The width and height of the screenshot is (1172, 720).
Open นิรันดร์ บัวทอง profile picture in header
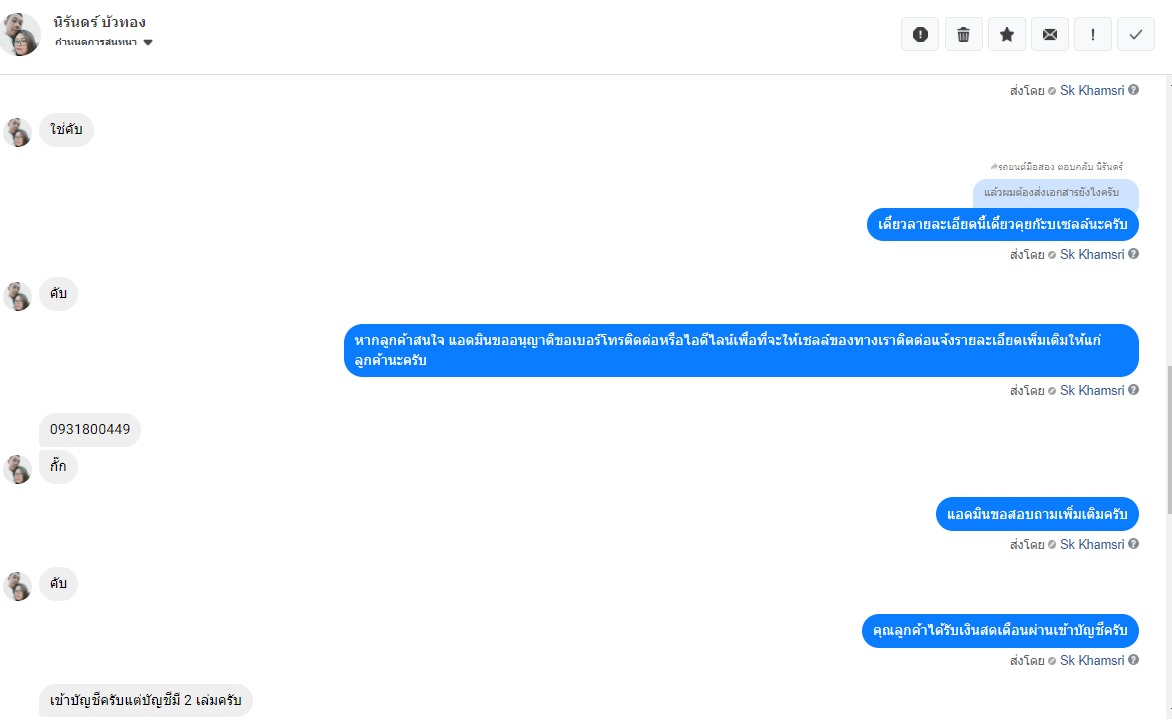(x=19, y=34)
